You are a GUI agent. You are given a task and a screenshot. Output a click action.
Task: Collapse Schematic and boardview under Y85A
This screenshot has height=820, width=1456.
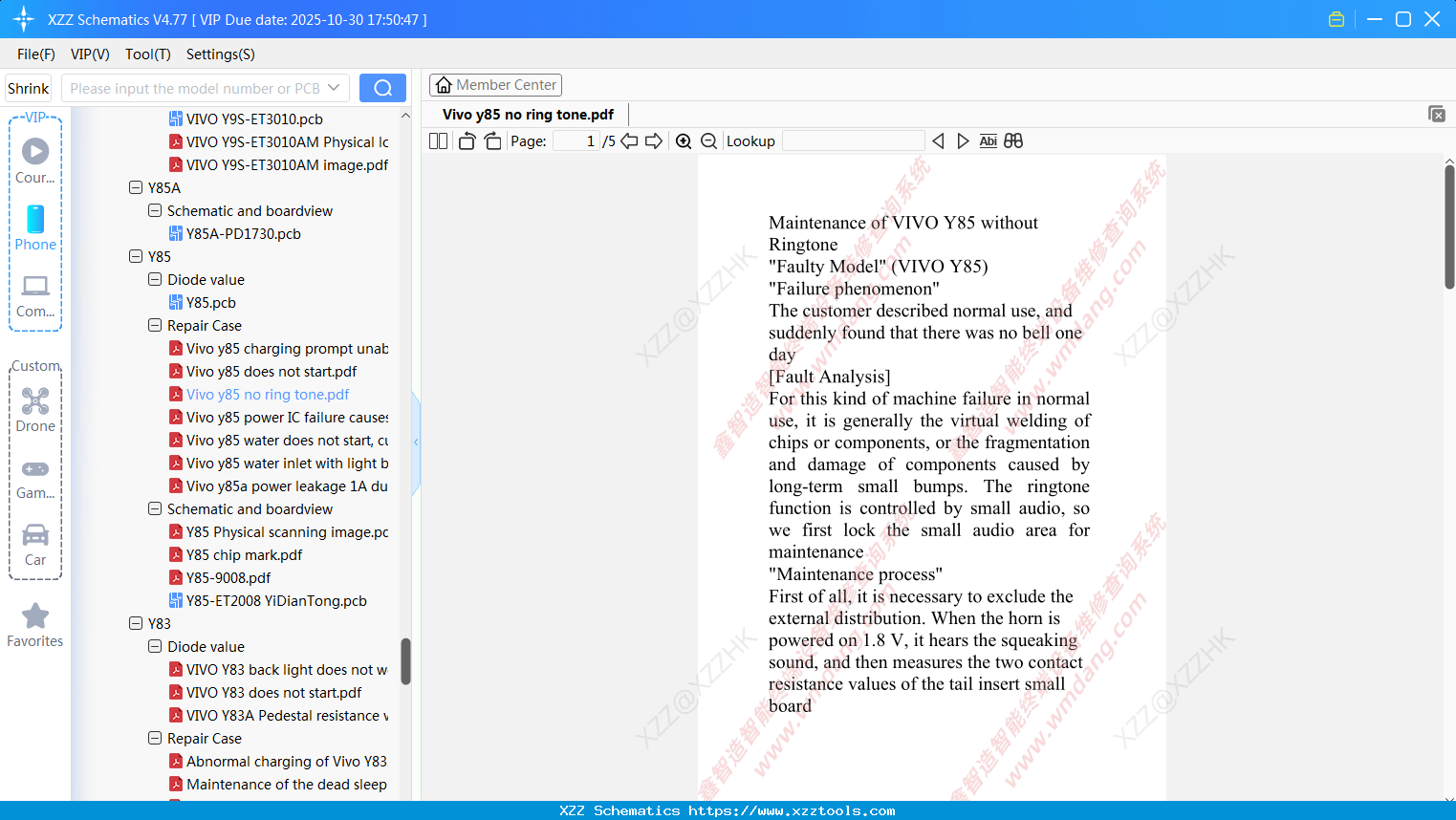click(x=155, y=211)
